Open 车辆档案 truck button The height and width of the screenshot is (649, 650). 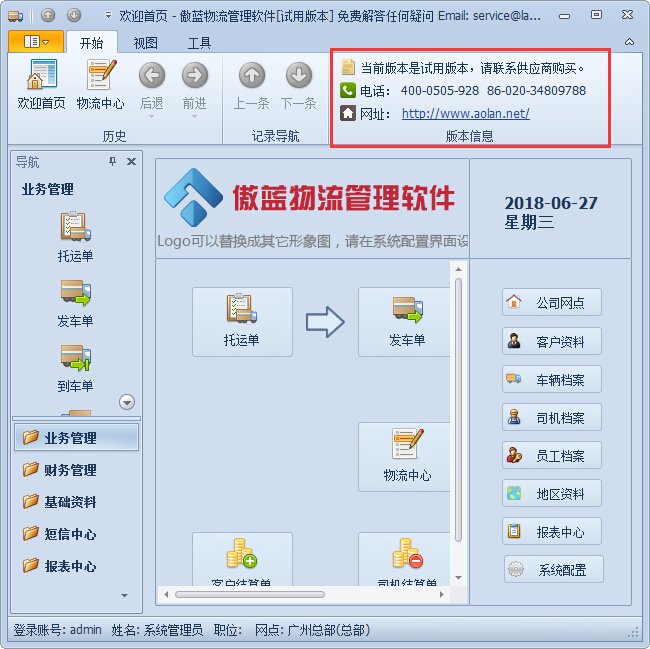(552, 379)
